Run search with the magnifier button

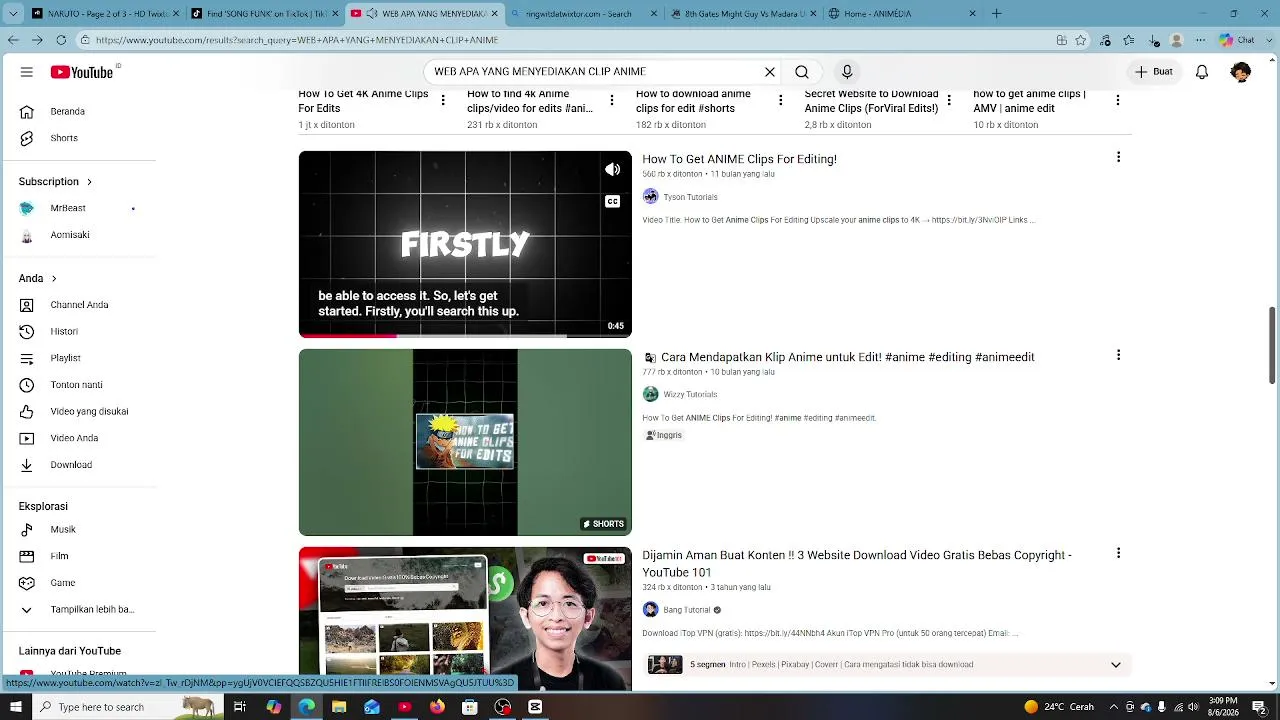(x=802, y=72)
